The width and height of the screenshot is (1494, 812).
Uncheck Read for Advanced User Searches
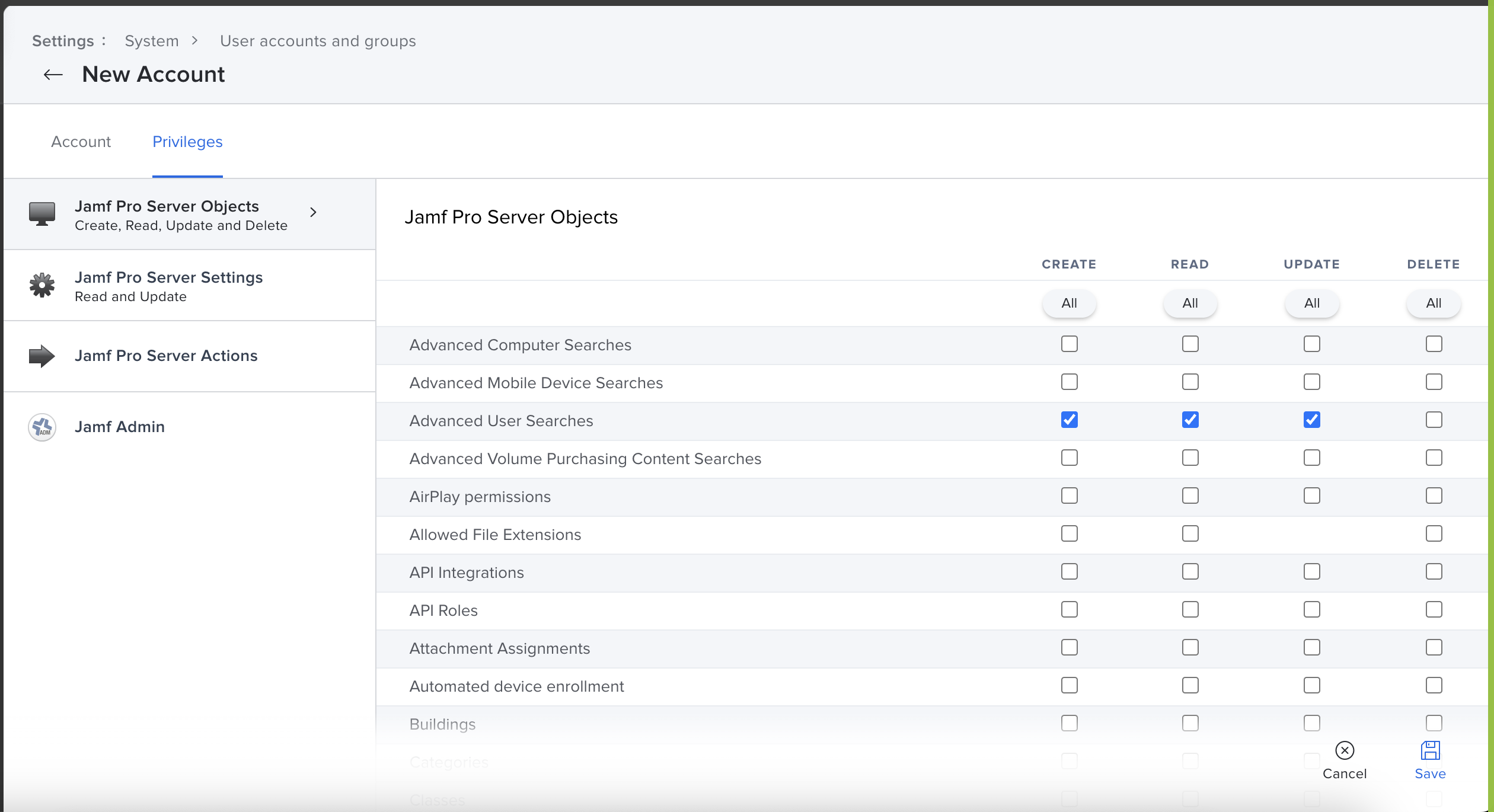(x=1190, y=420)
